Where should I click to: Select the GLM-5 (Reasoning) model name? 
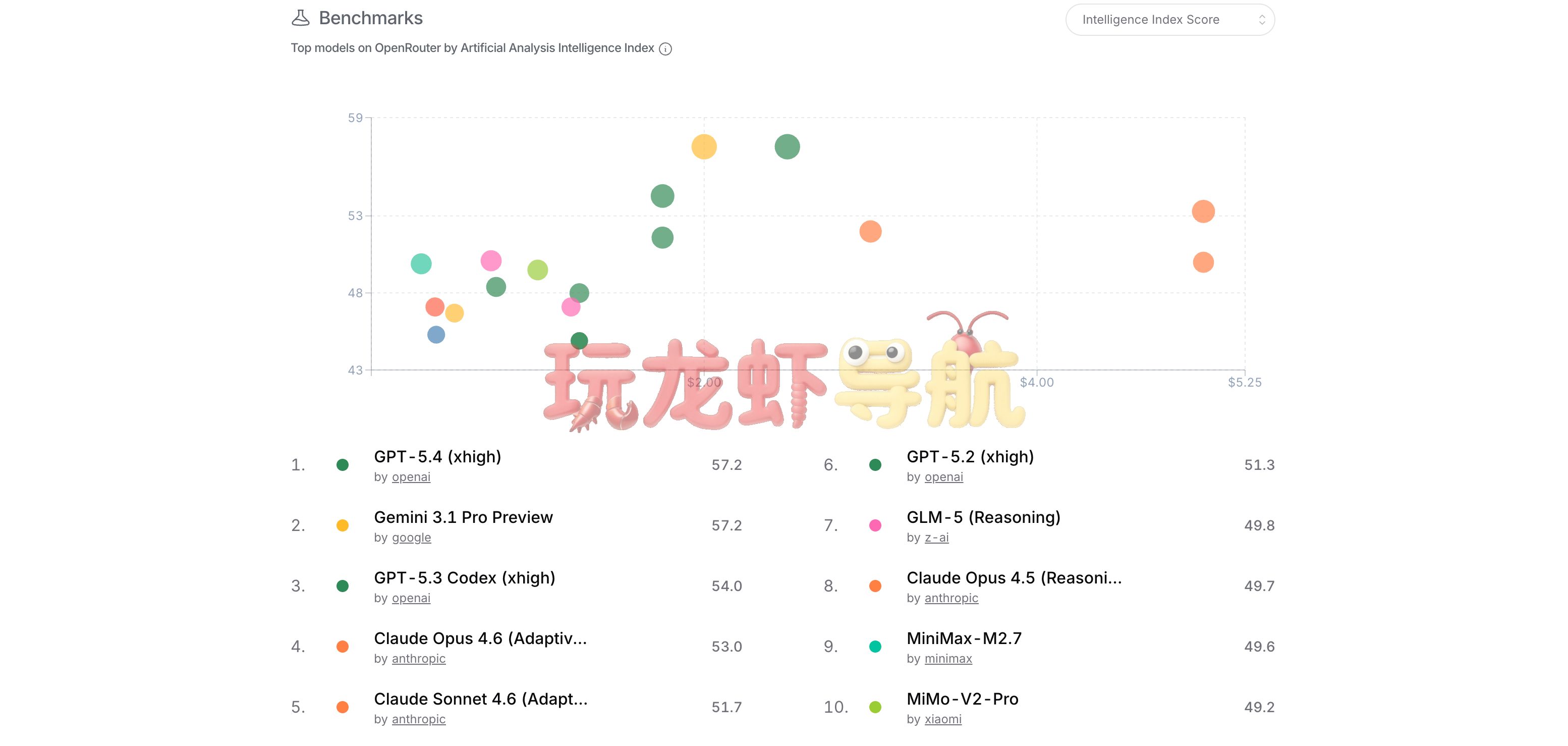coord(984,517)
